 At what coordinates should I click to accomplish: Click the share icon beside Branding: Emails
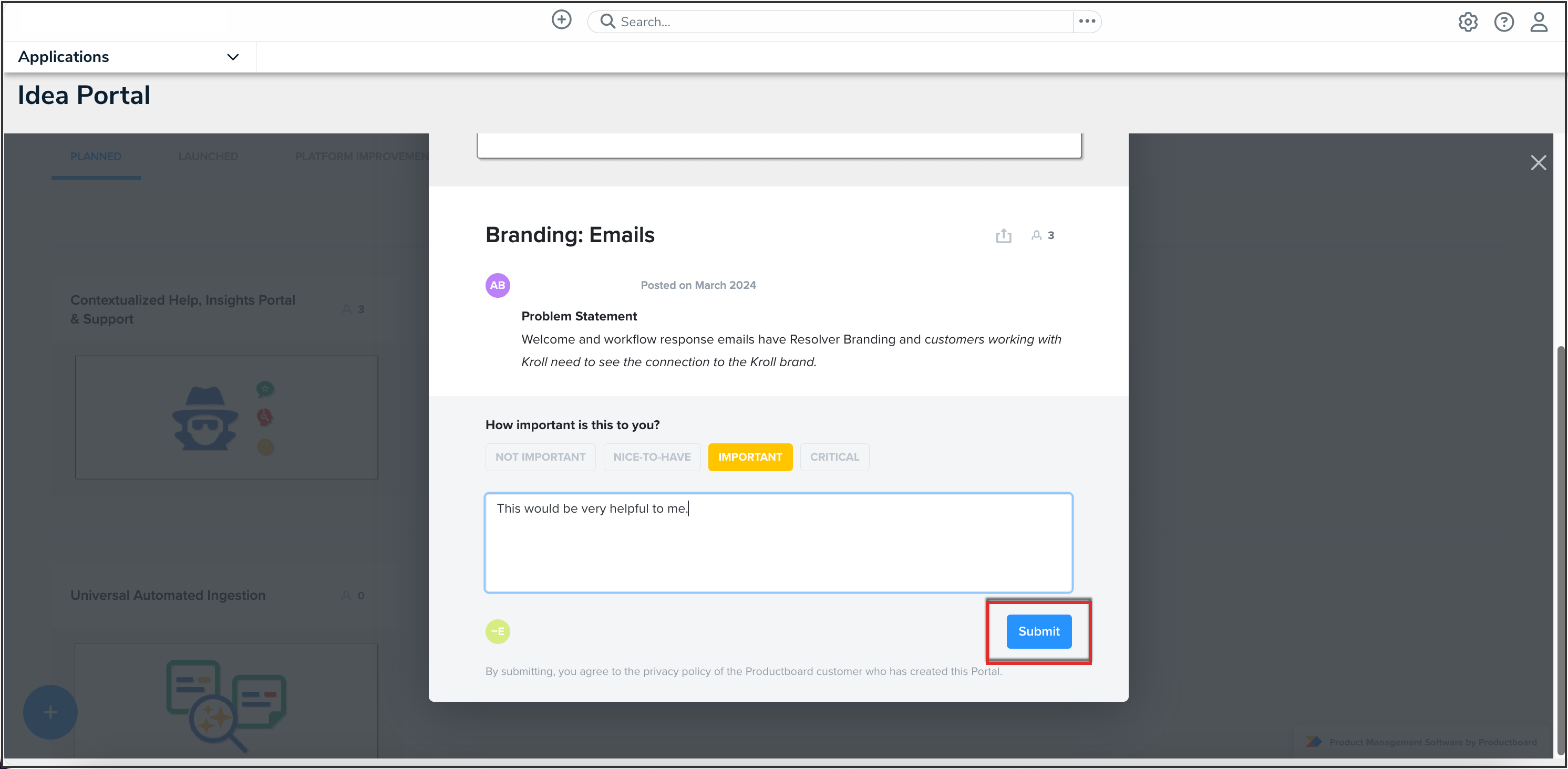pos(1003,235)
